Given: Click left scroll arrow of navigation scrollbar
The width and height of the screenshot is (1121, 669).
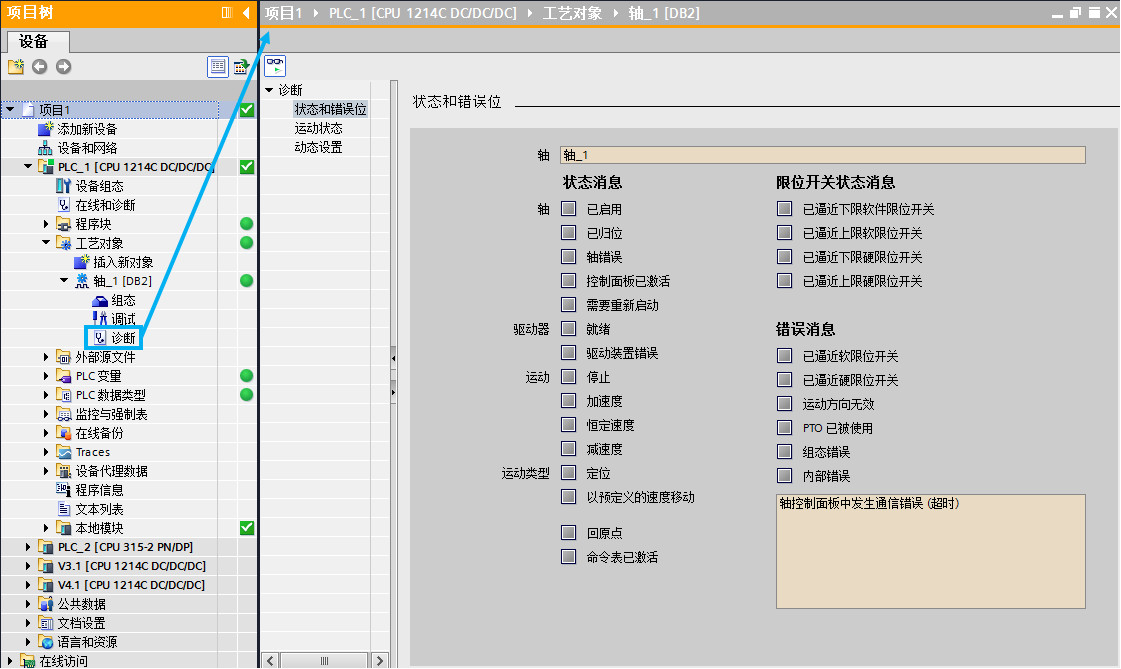Looking at the screenshot, I should 270,660.
